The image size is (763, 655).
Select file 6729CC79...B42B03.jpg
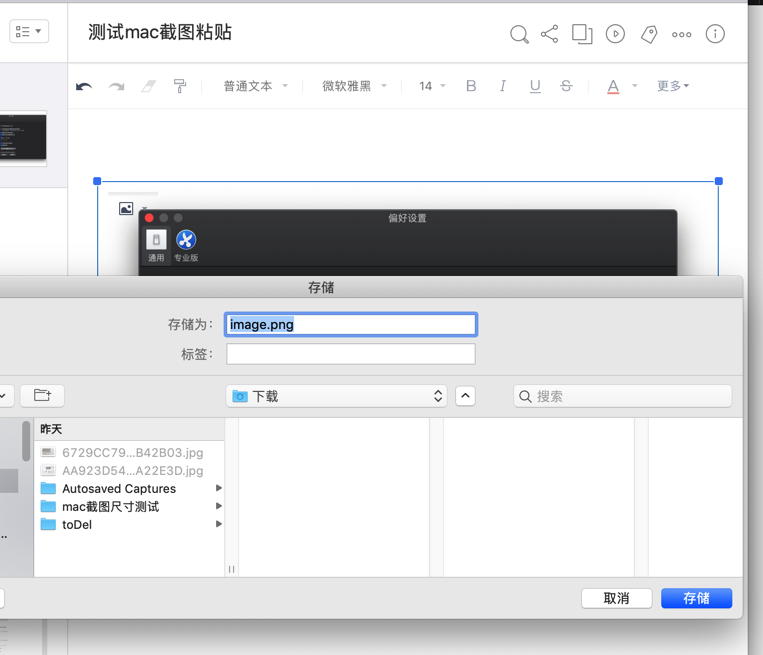(129, 453)
